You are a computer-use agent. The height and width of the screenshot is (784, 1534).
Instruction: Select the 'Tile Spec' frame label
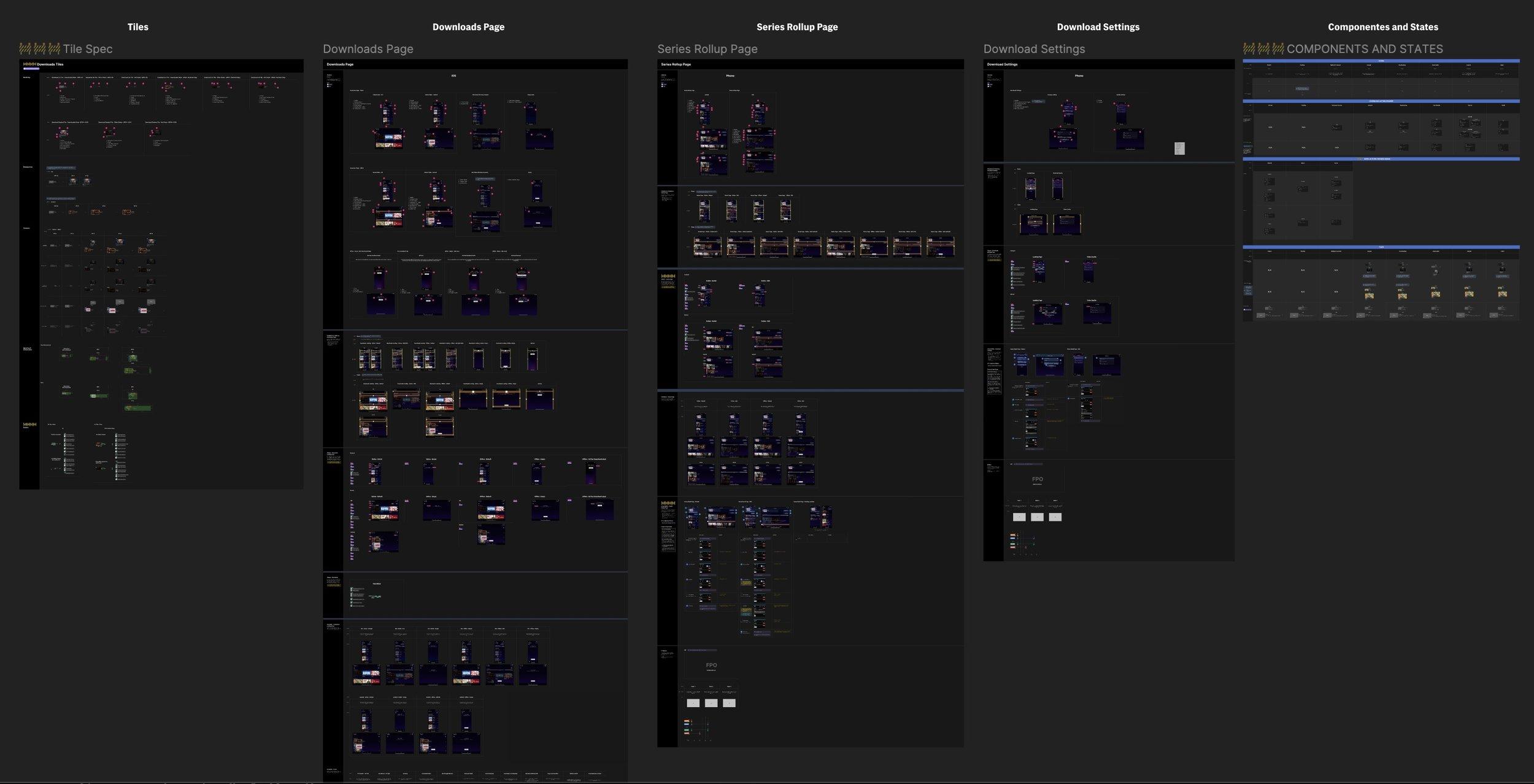[87, 49]
